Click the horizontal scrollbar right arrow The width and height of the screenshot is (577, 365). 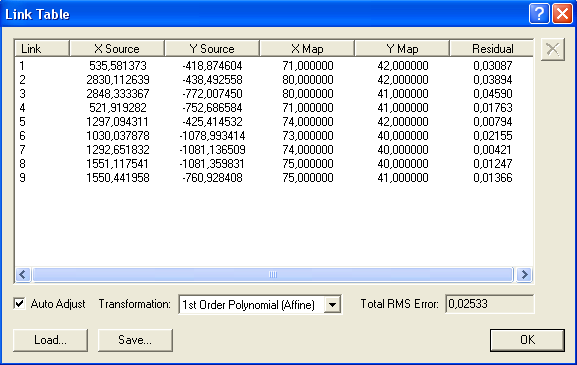click(x=524, y=274)
